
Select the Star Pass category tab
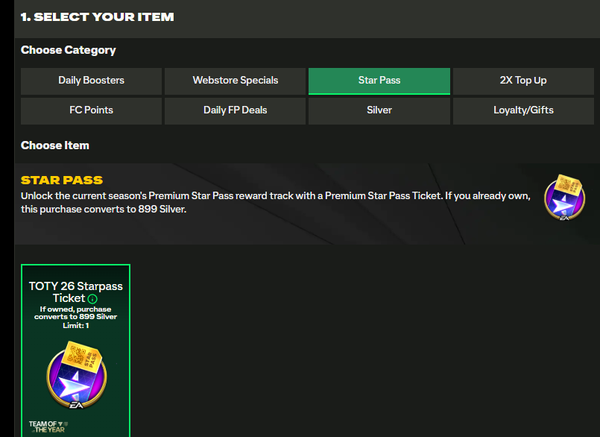tap(379, 80)
